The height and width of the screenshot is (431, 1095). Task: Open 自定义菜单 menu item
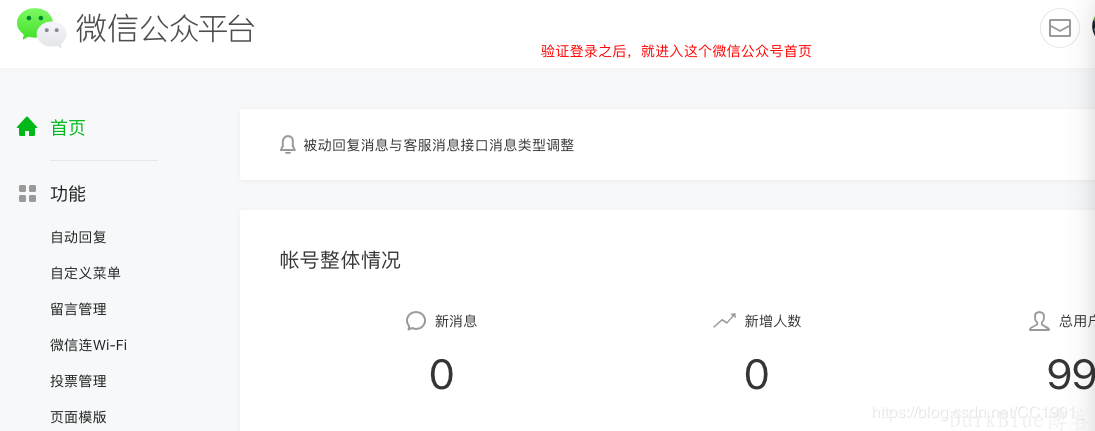(x=85, y=273)
